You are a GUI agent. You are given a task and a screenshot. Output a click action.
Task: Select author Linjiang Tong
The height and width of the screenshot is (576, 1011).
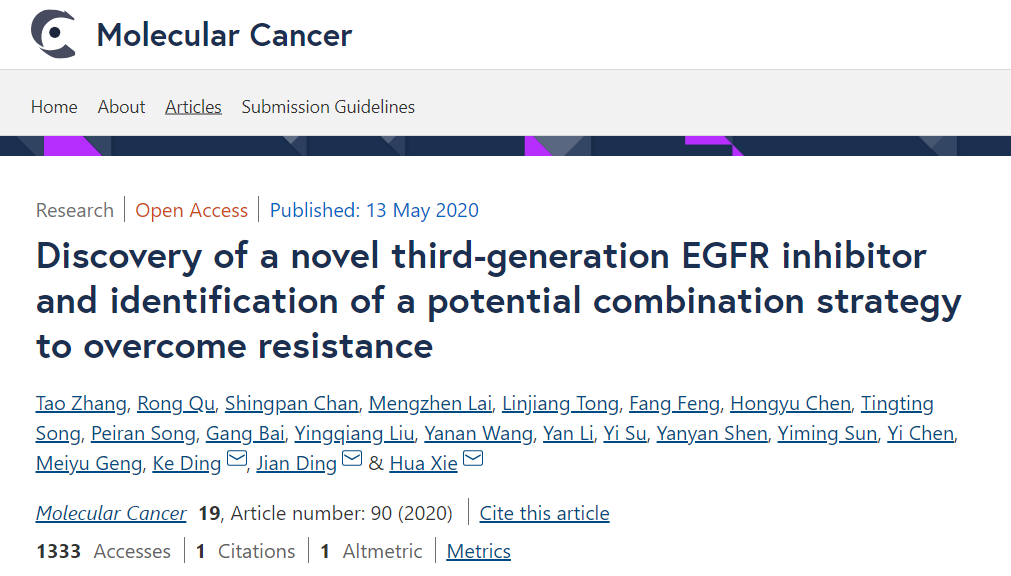(x=560, y=404)
